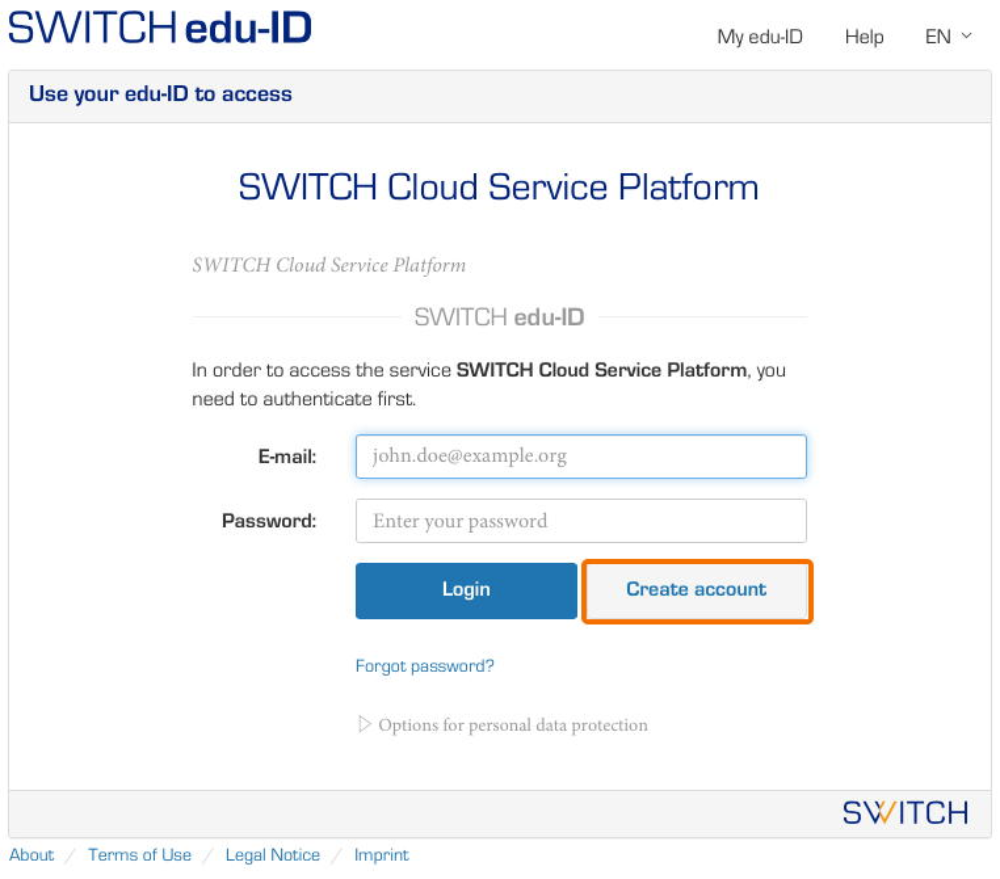Open the Terms of Use link

coord(140,855)
